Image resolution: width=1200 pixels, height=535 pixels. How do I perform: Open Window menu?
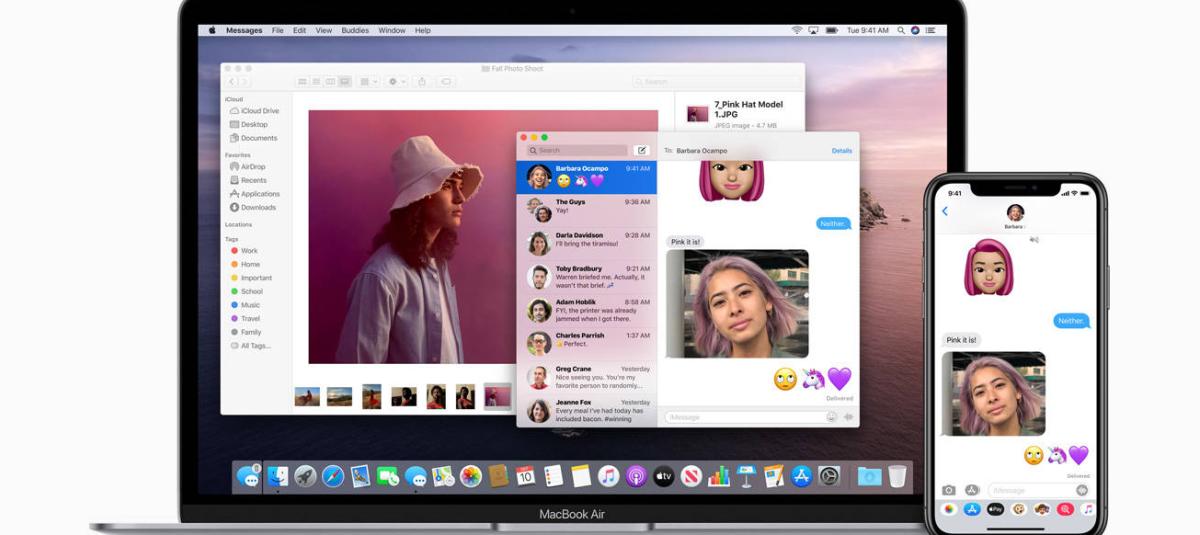point(392,30)
